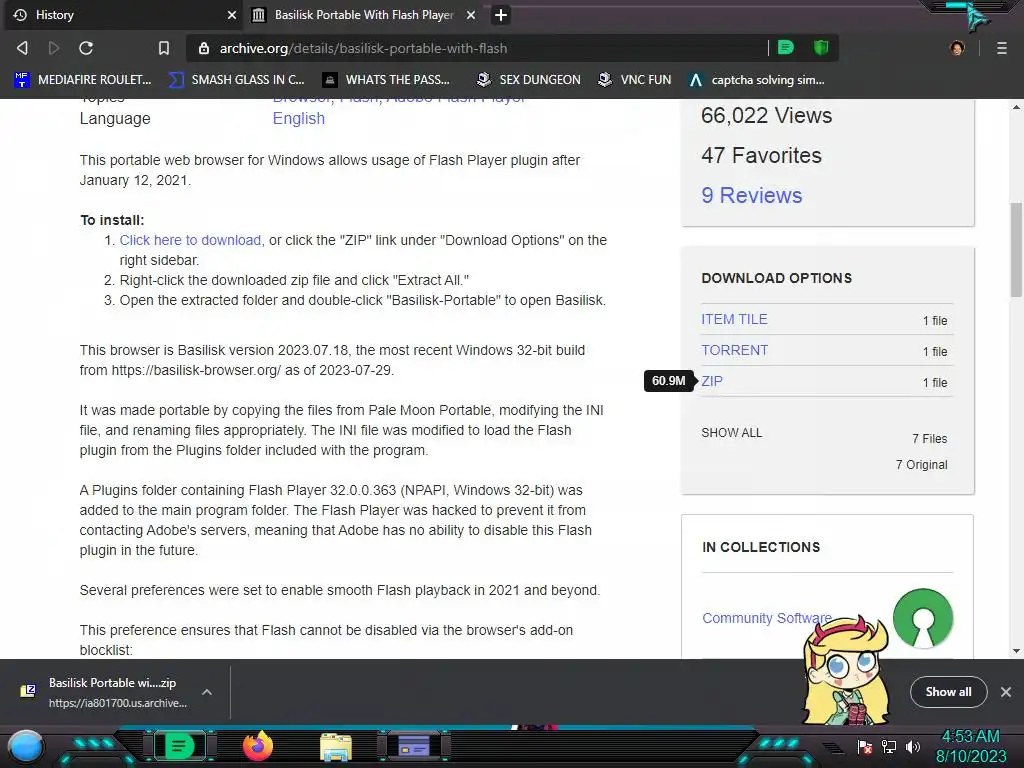
Task: Open a new tab with plus button
Action: coord(501,15)
